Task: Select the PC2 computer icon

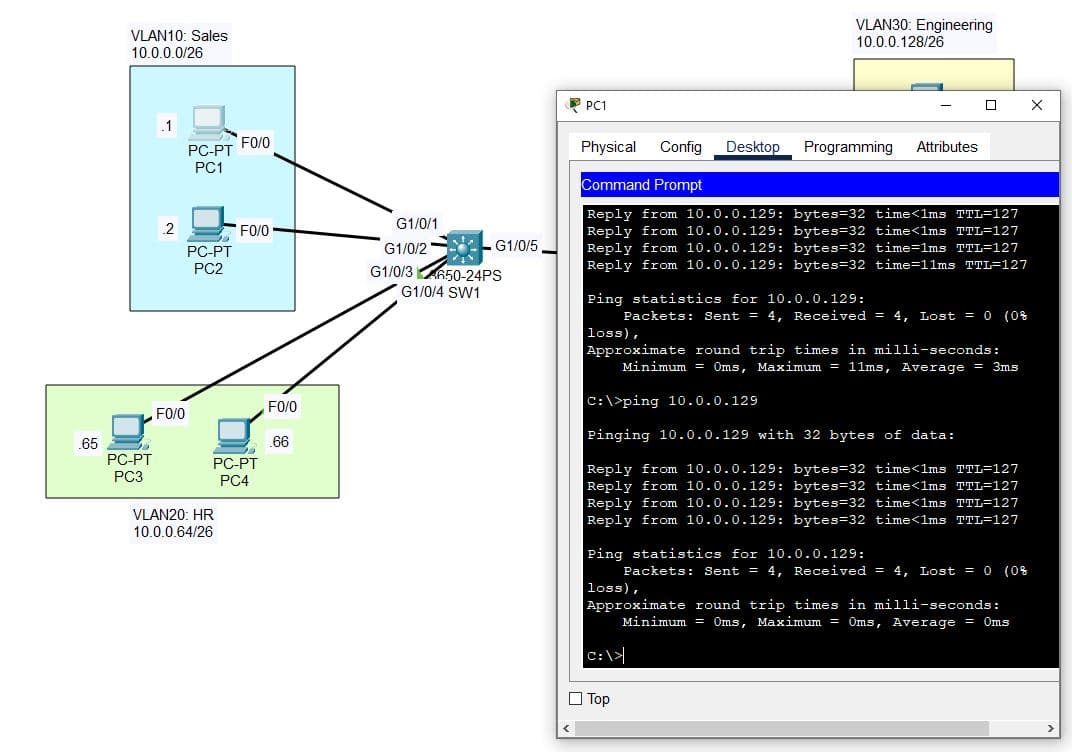Action: coord(207,224)
